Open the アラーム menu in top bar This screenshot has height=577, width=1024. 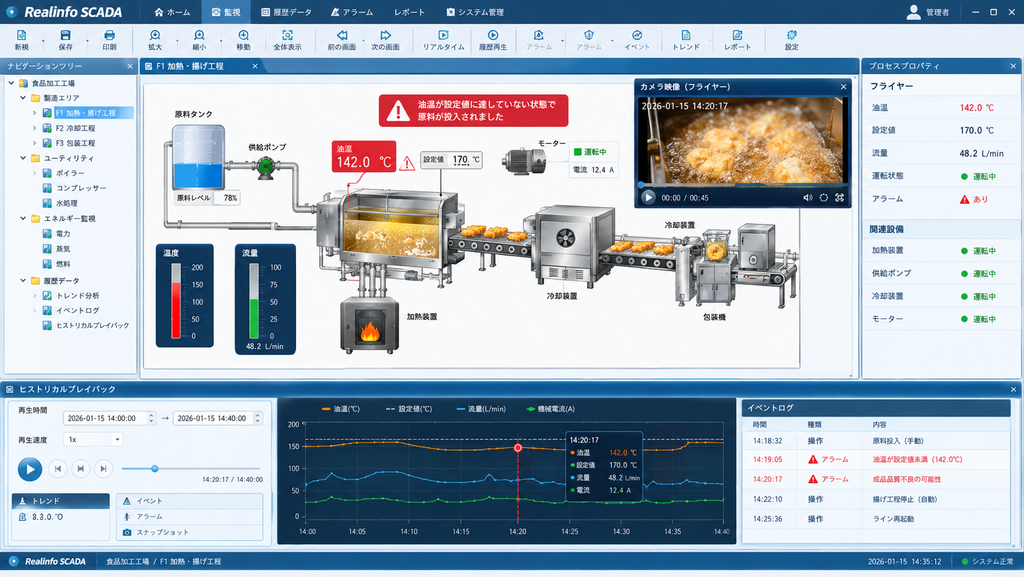(x=352, y=12)
